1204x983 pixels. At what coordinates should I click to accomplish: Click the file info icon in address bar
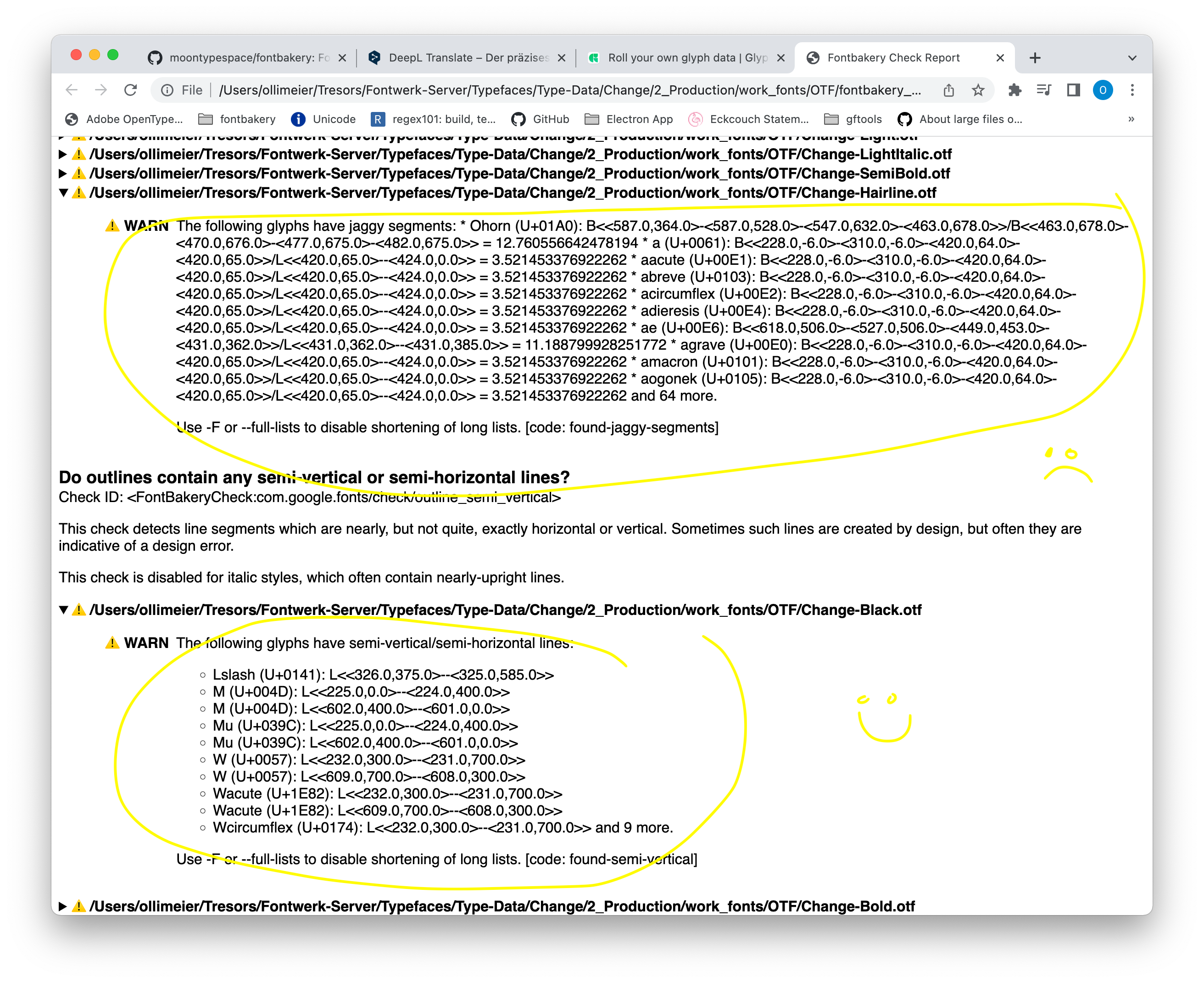[168, 89]
